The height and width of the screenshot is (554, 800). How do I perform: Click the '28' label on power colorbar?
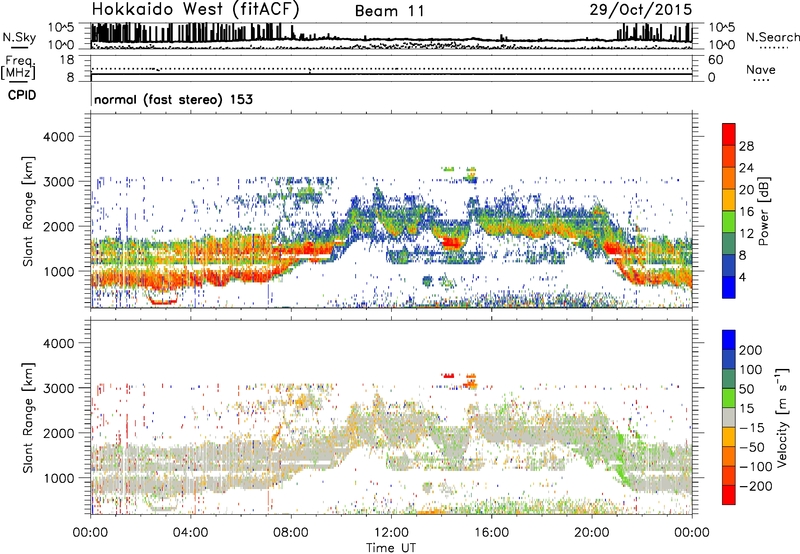[x=746, y=146]
